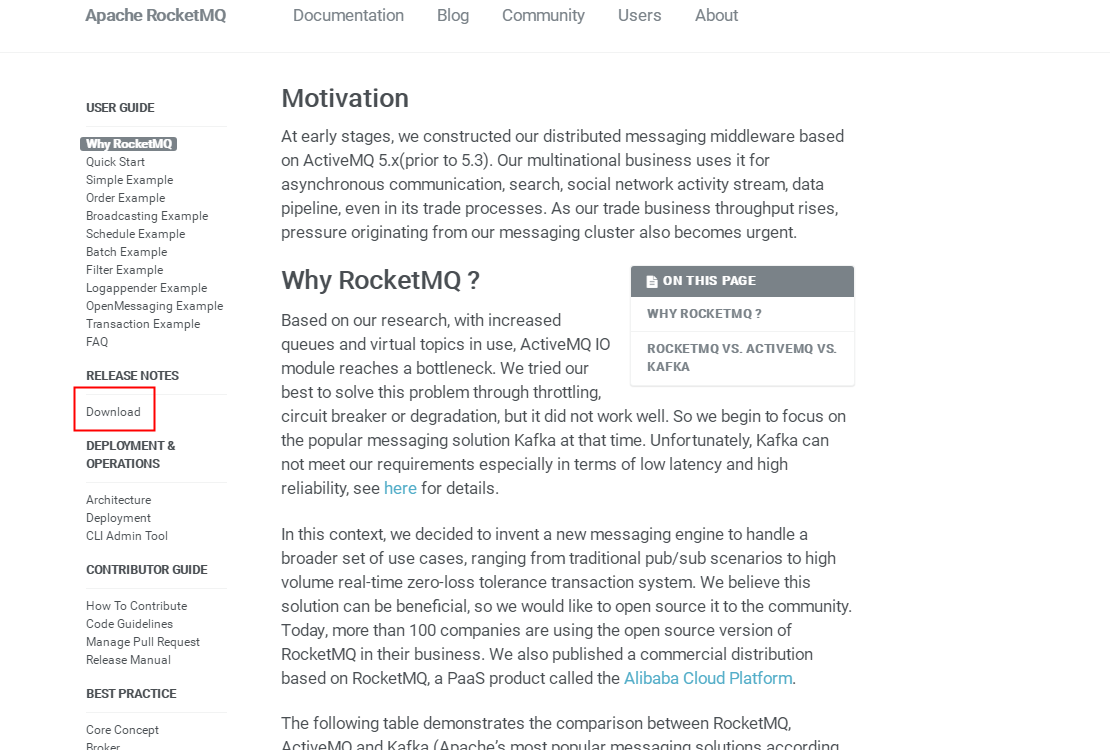This screenshot has width=1110, height=750.
Task: Open the Code Guidelines page
Action: click(130, 624)
